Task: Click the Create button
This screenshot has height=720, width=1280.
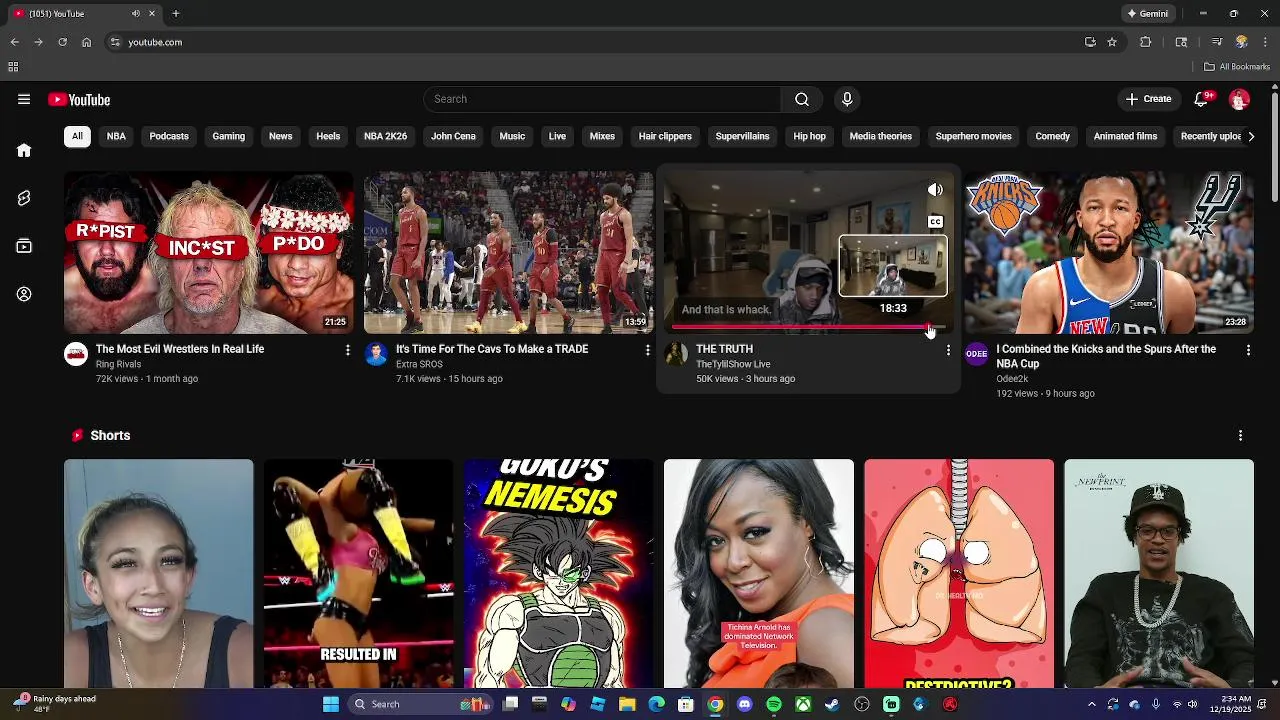Action: (x=1148, y=99)
